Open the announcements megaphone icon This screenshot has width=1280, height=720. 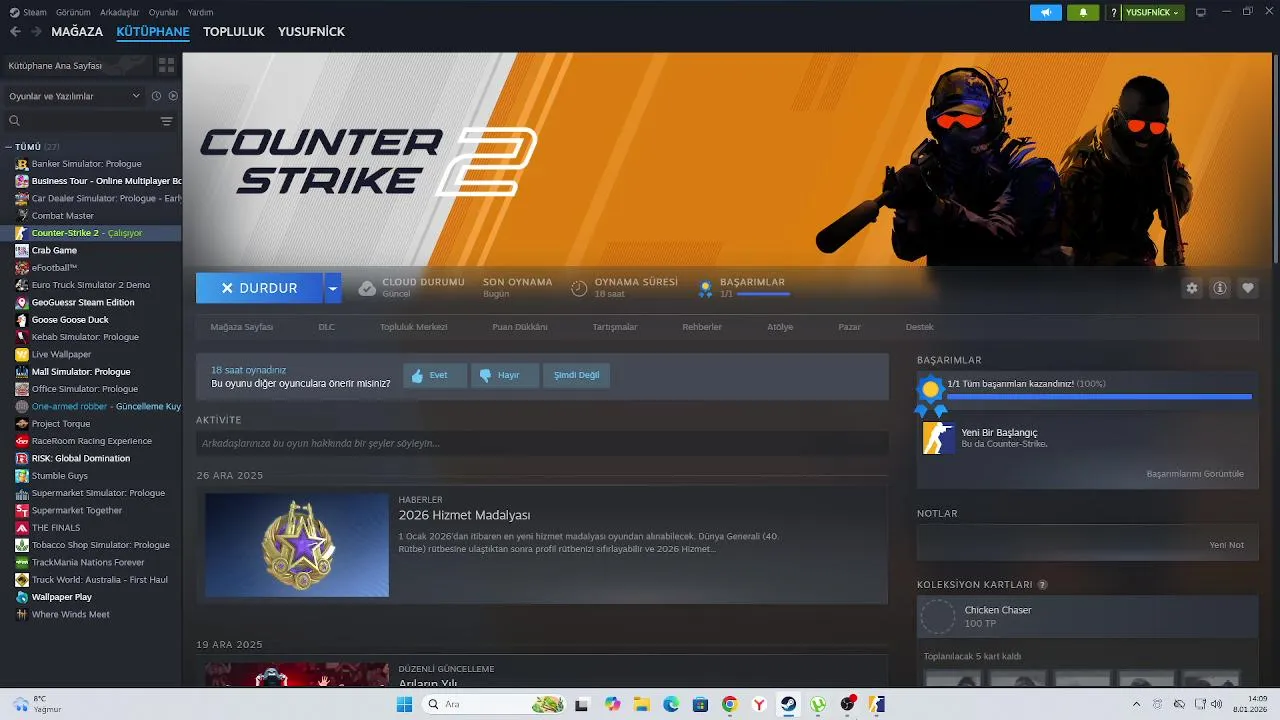(x=1046, y=12)
